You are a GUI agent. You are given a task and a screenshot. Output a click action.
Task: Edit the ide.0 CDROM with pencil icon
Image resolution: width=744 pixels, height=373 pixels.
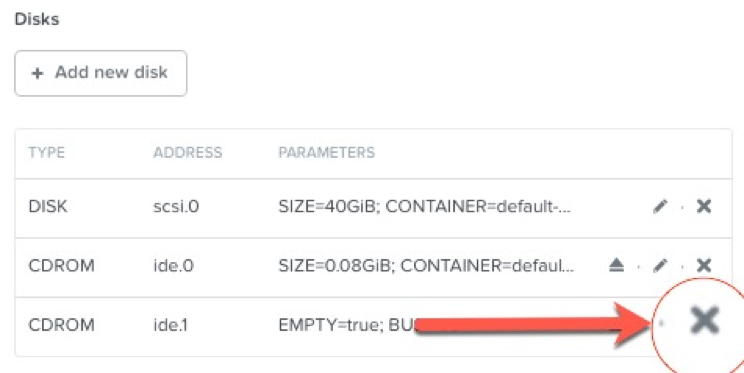pyautogui.click(x=660, y=265)
